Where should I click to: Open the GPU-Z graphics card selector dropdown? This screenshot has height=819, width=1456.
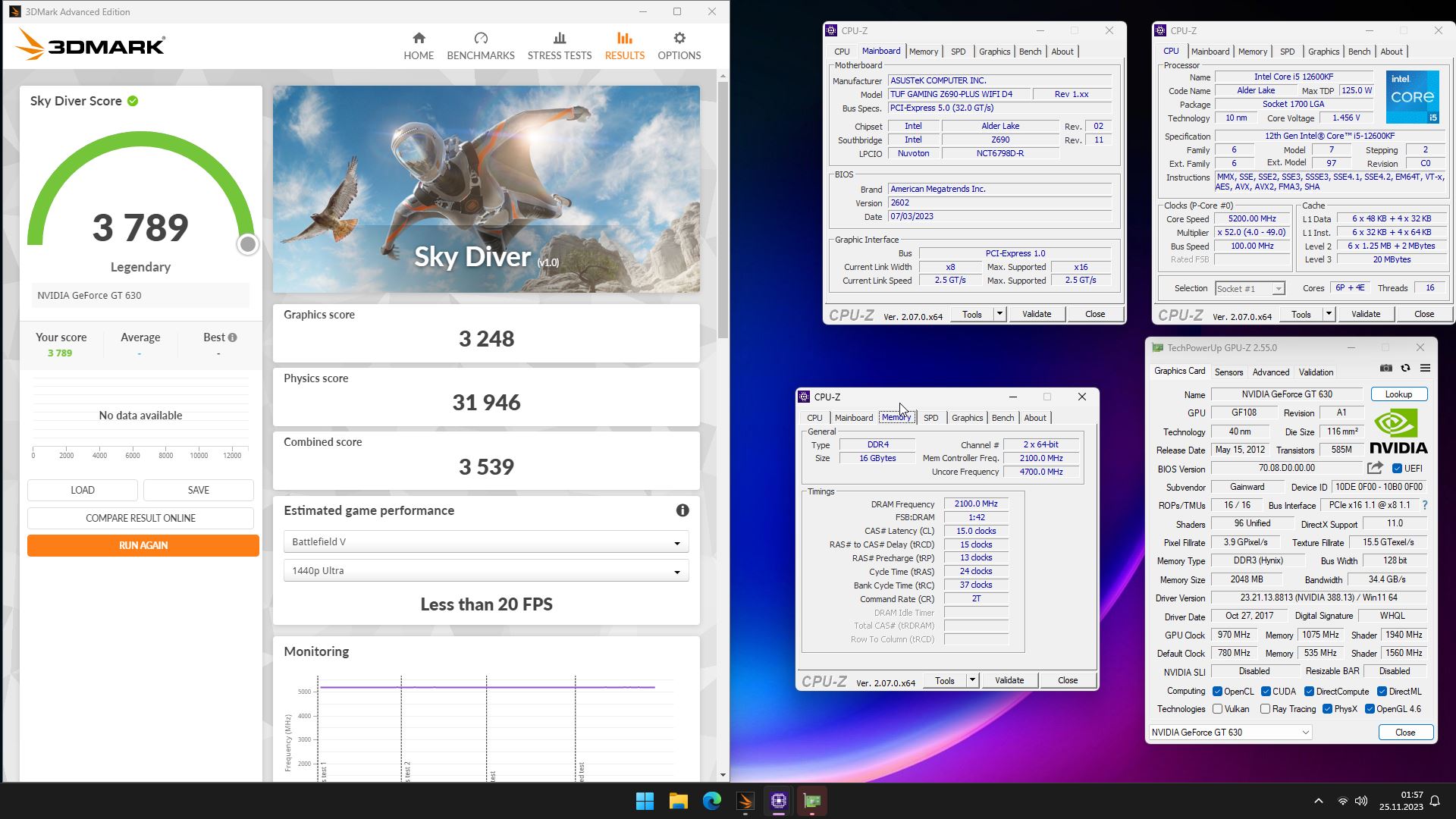(1230, 733)
